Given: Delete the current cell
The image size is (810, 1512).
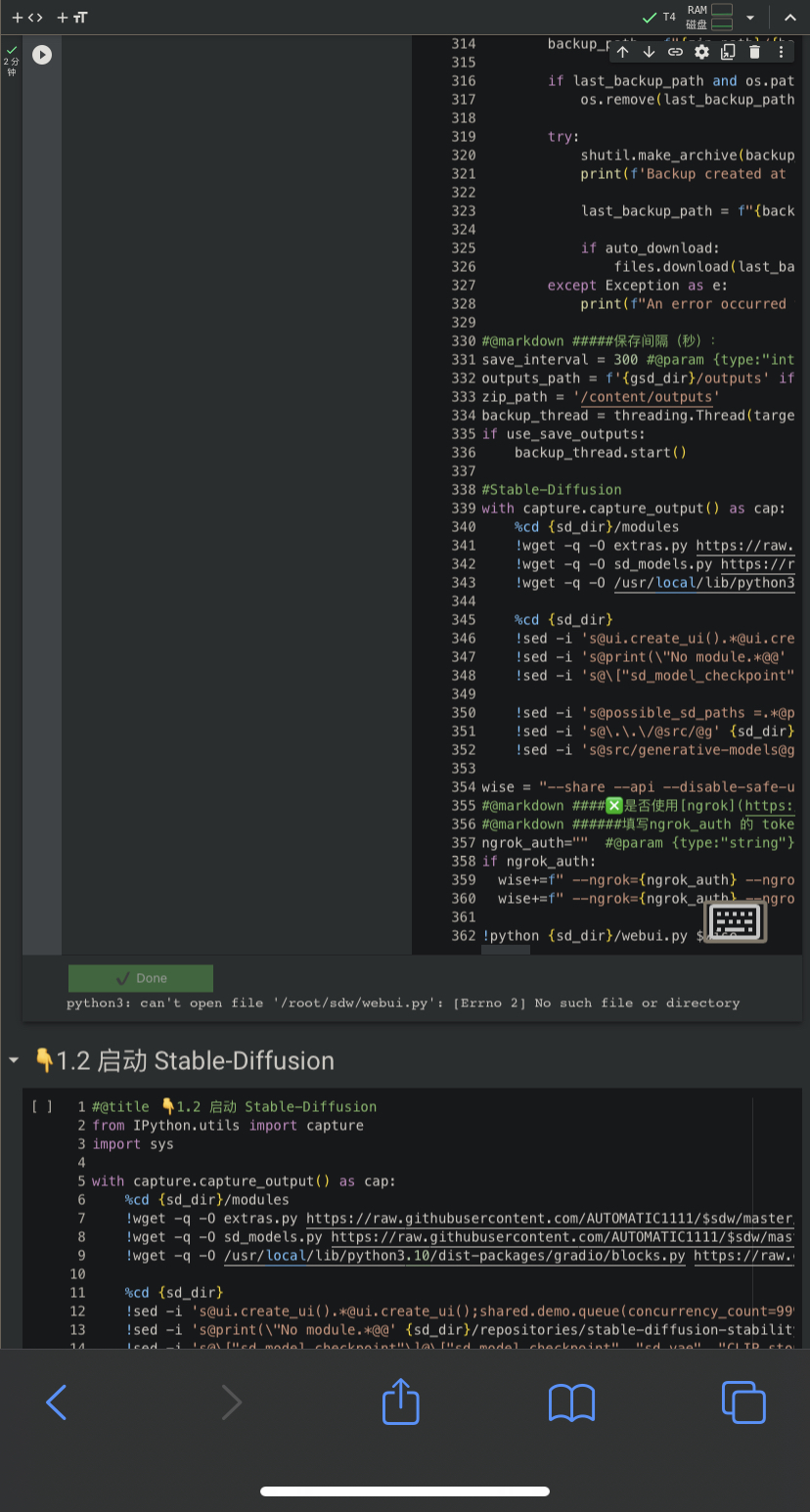Looking at the screenshot, I should click(753, 51).
